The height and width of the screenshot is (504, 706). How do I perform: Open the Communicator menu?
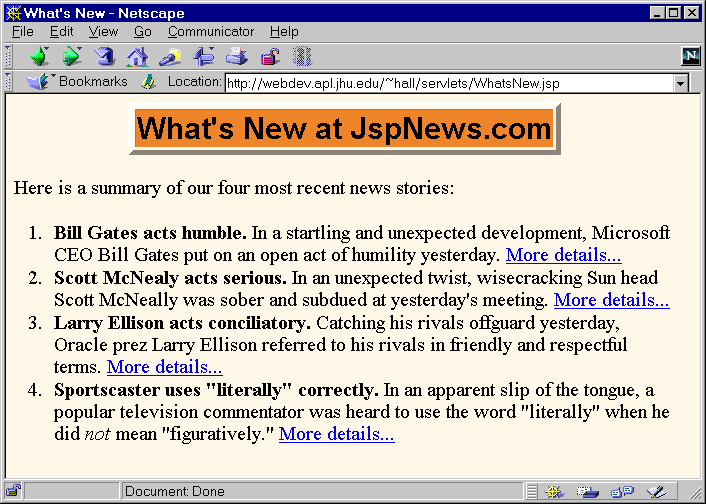point(211,32)
